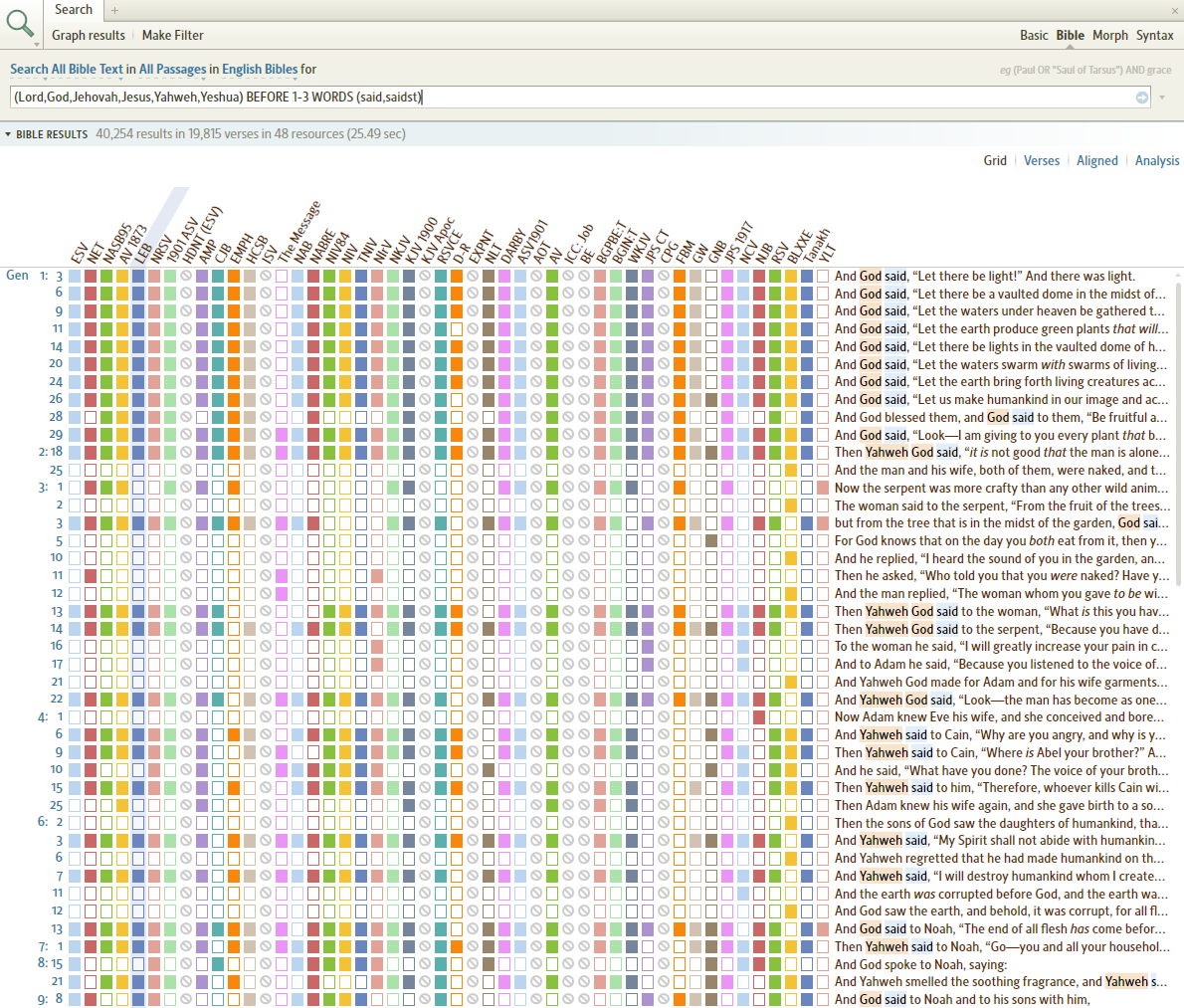
Task: Open the 2:18 verse reference
Action: [x=51, y=452]
